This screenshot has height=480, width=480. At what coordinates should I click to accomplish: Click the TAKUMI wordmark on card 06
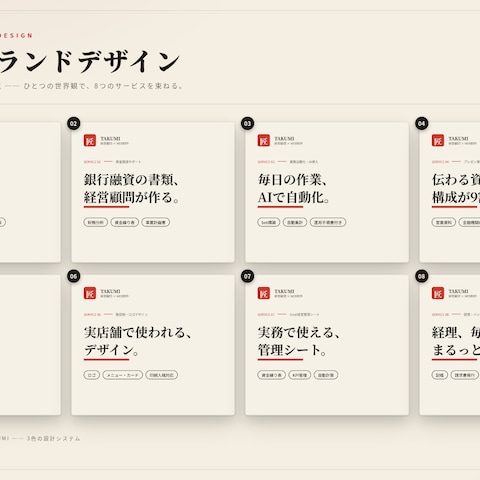[110, 291]
